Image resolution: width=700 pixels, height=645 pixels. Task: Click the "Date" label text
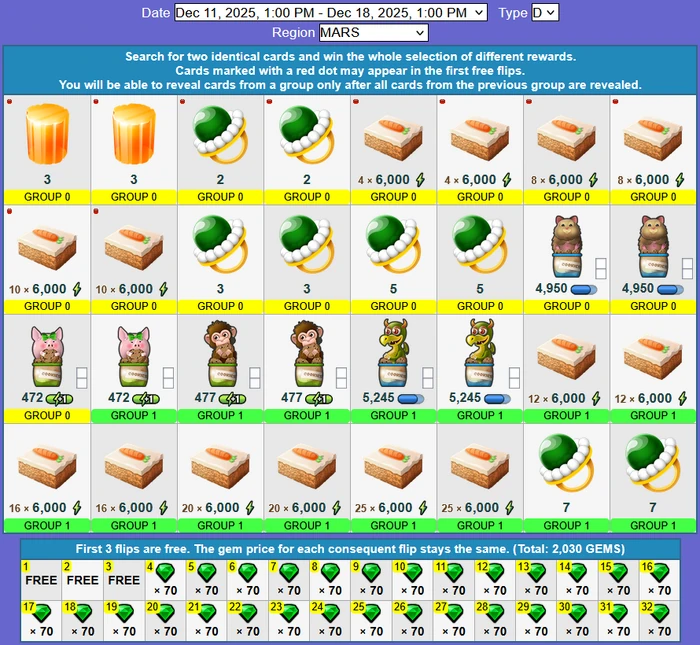coord(155,12)
